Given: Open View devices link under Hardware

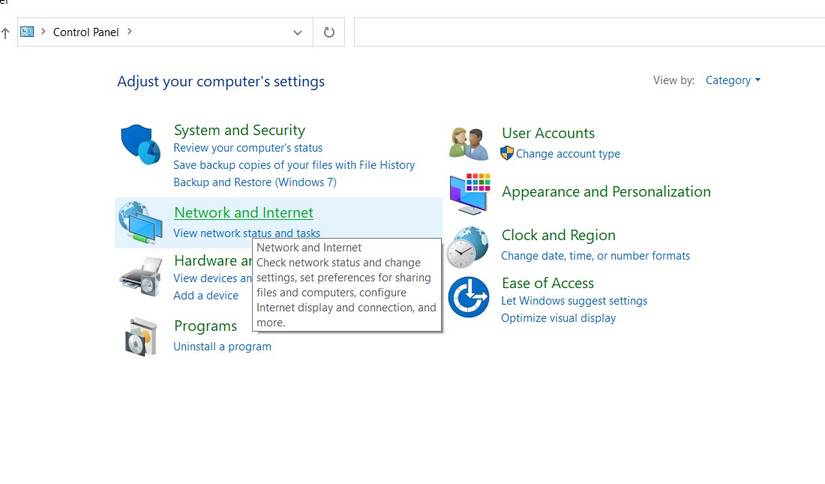Looking at the screenshot, I should pyautogui.click(x=213, y=278).
